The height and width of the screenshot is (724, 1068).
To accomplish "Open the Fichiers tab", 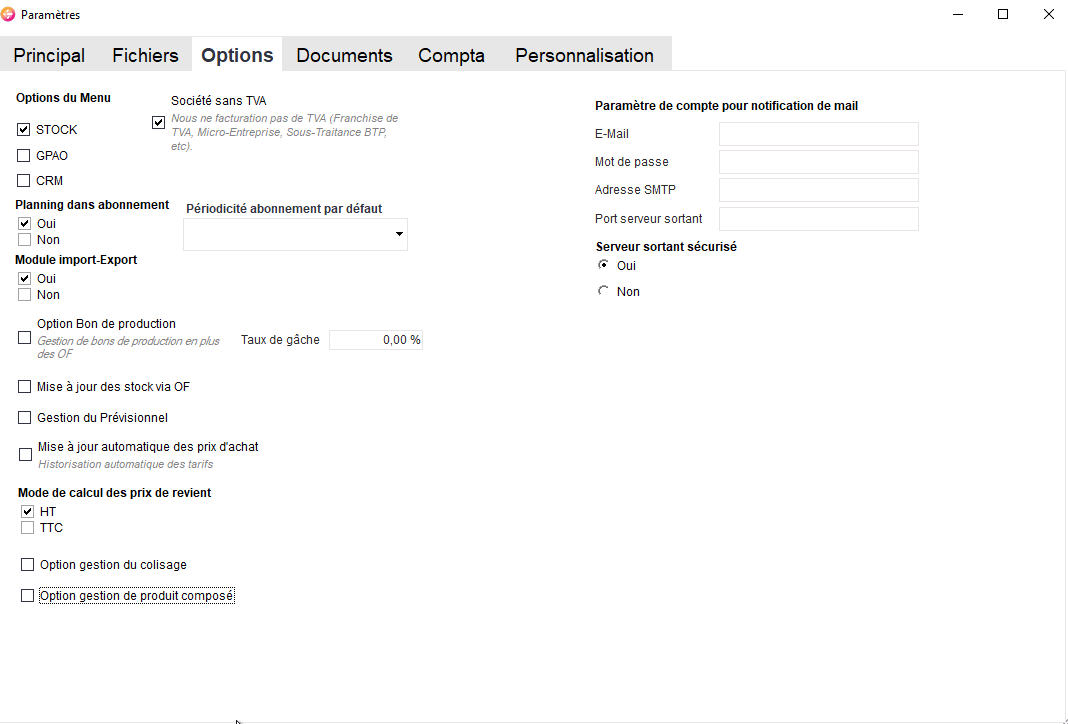I will (145, 56).
